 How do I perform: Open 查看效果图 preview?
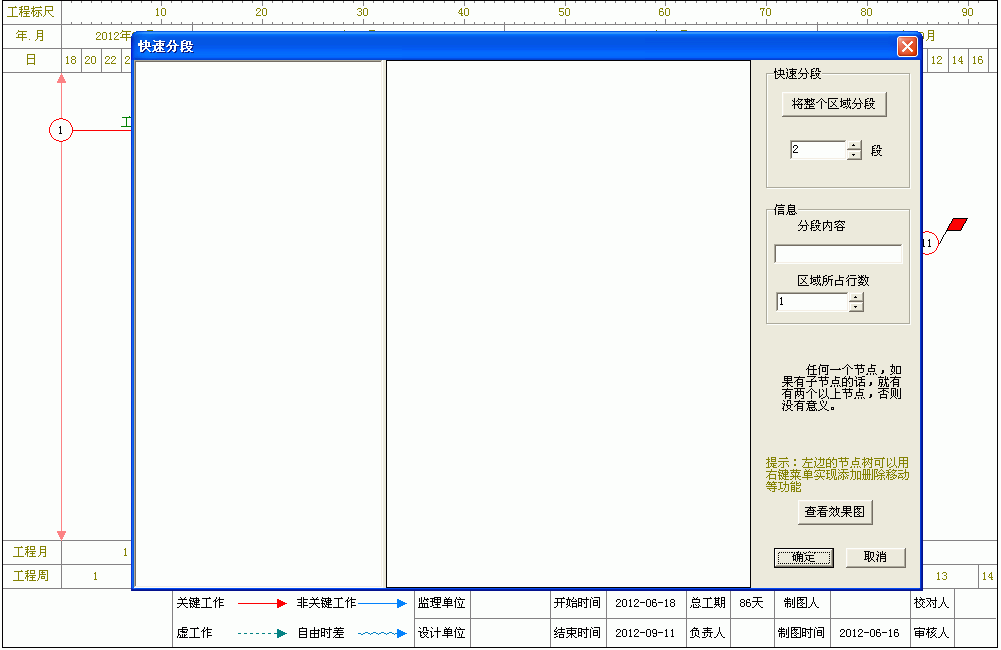point(835,512)
